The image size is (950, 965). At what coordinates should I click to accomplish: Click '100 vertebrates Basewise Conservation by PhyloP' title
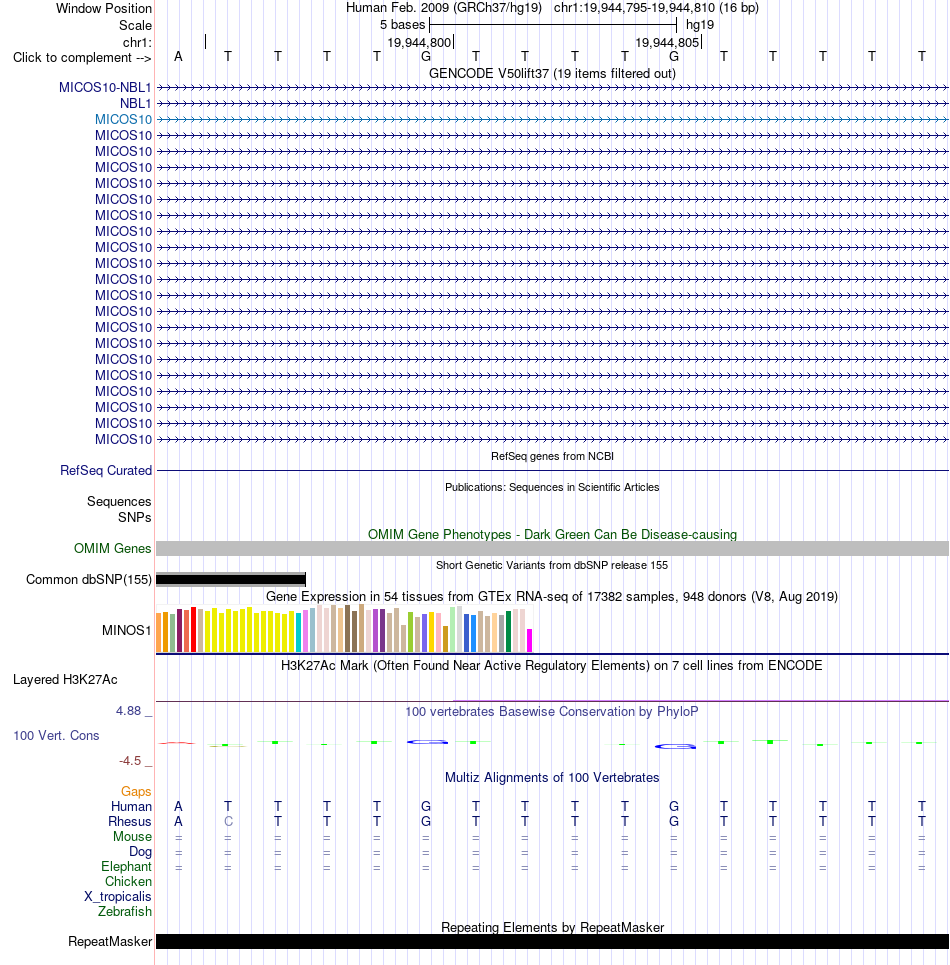pyautogui.click(x=552, y=711)
